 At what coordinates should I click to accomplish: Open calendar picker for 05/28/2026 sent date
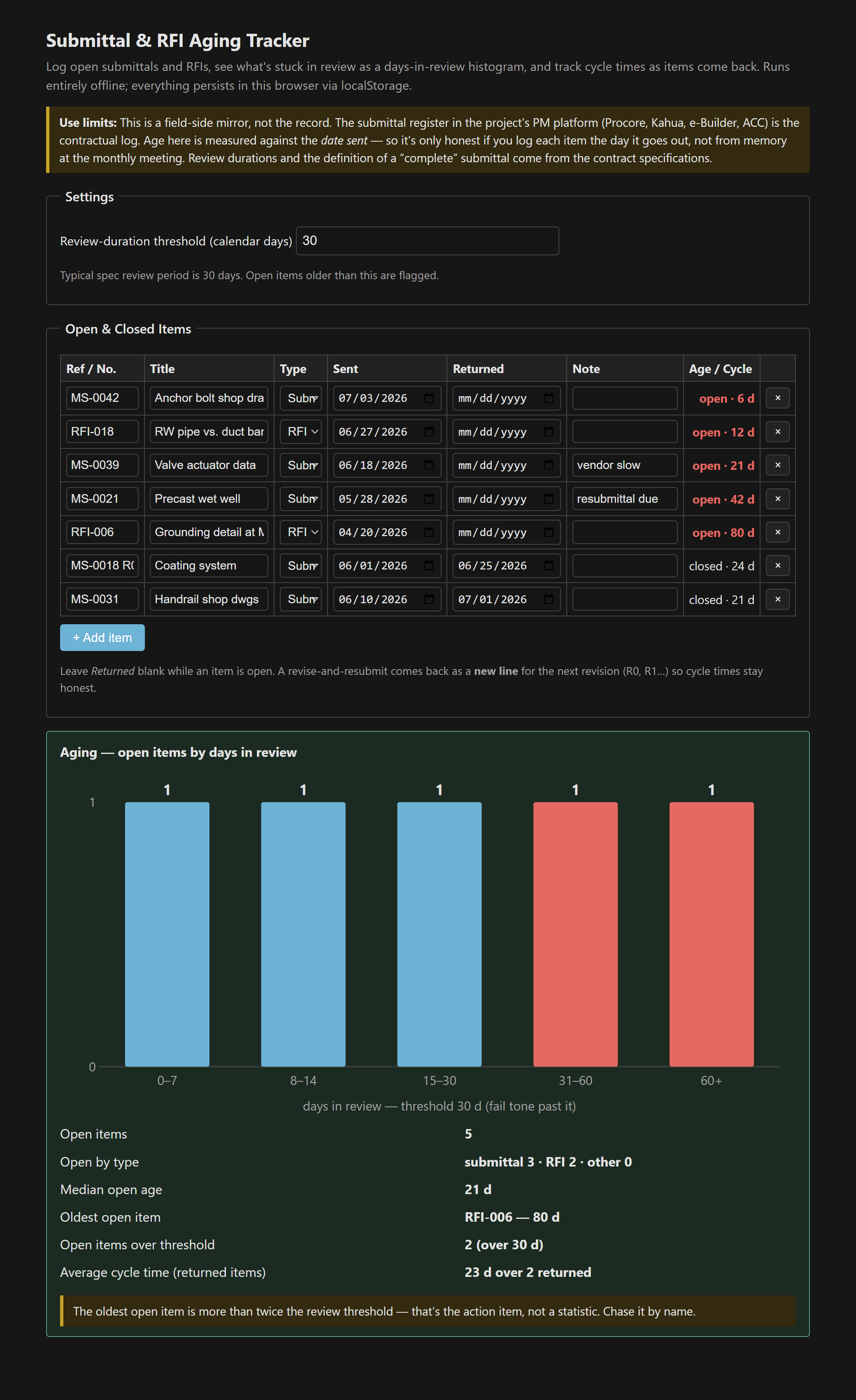429,498
